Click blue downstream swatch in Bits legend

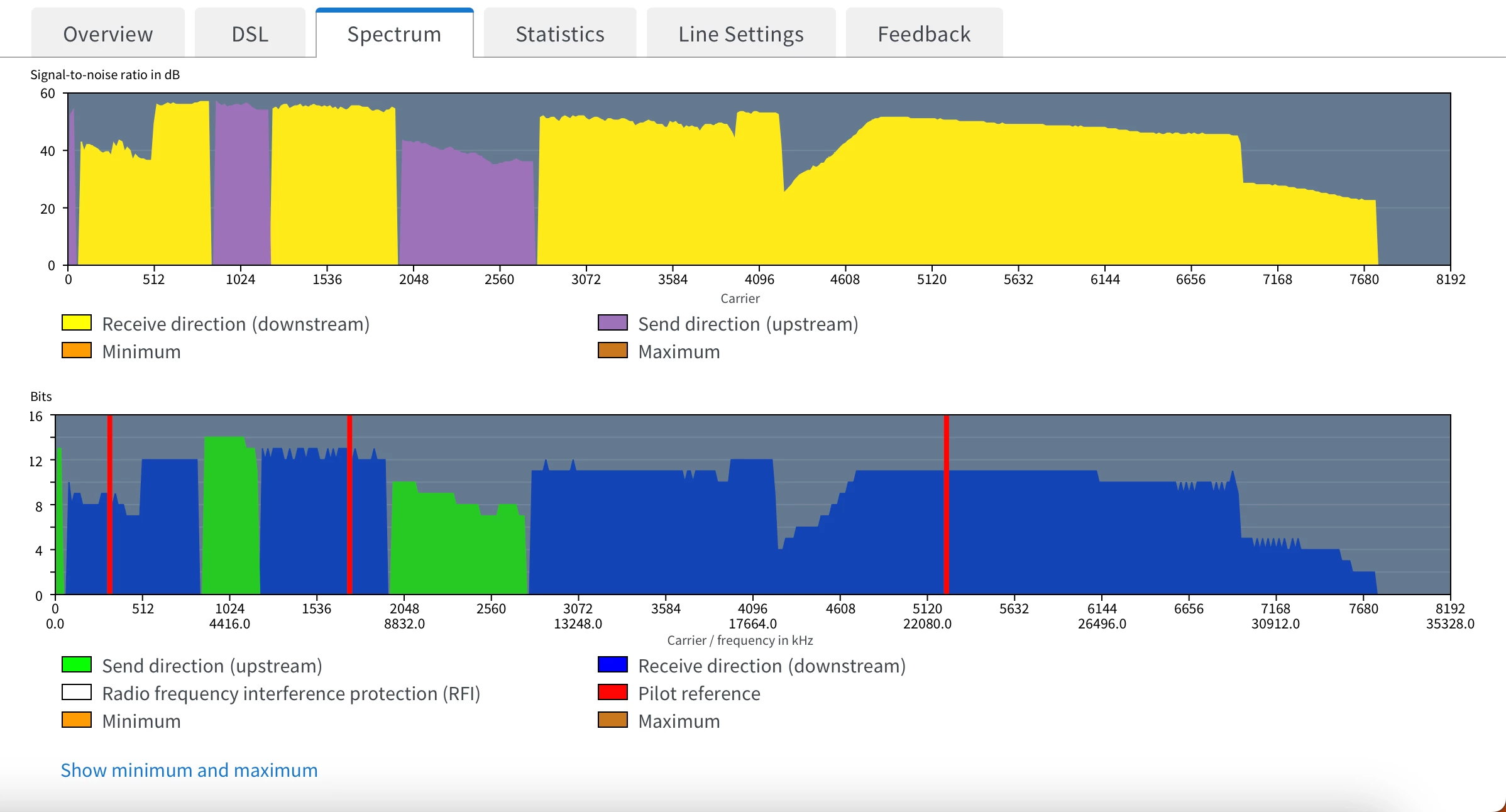[612, 665]
